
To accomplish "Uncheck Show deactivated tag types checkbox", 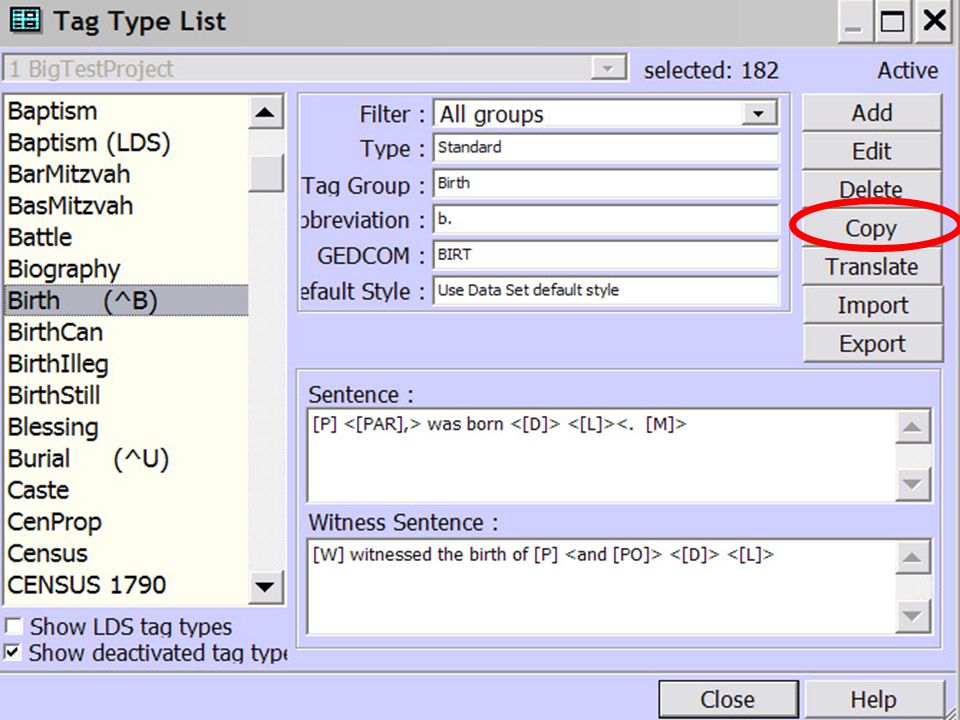I will (x=13, y=652).
